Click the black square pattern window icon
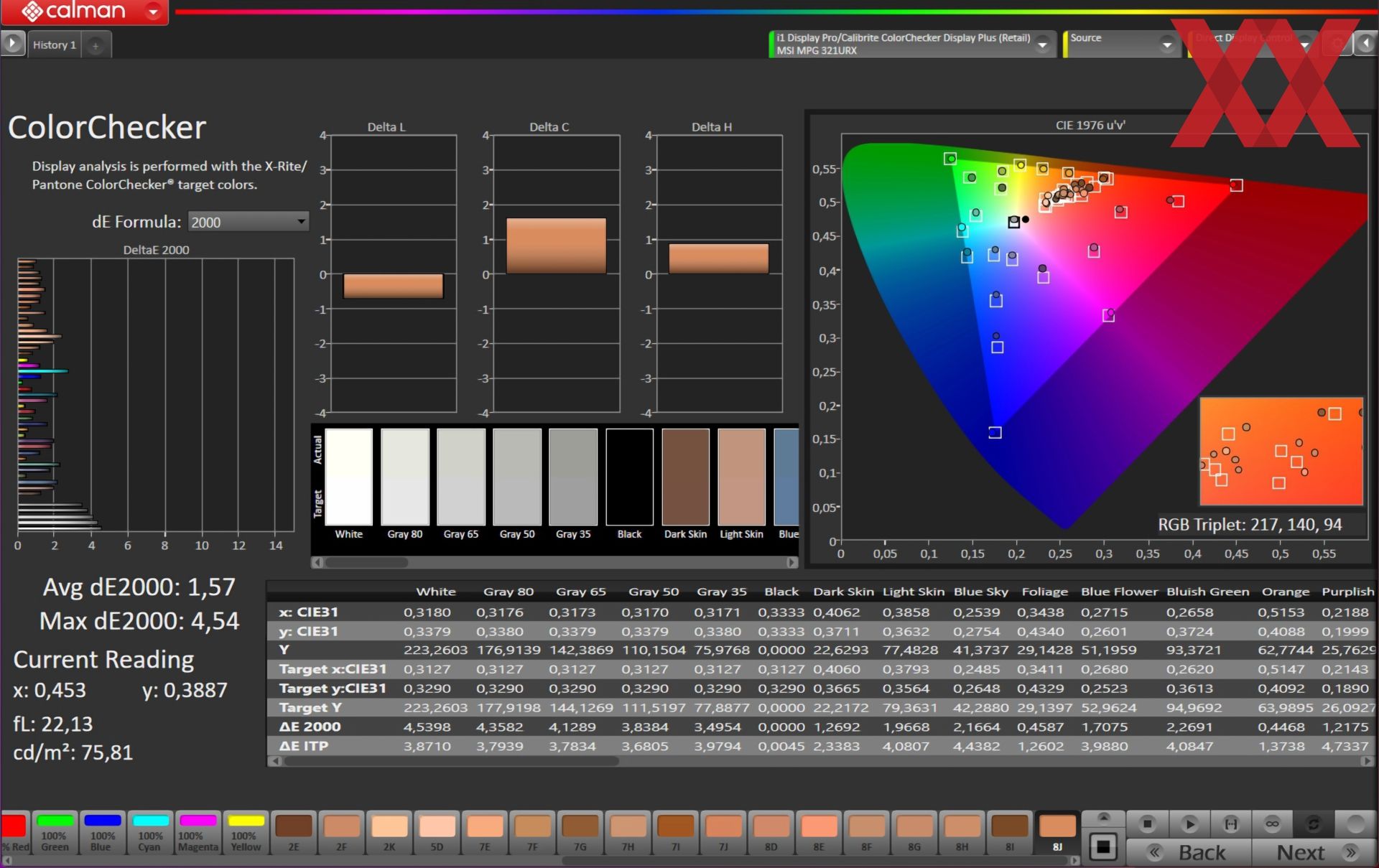 pyautogui.click(x=1104, y=847)
